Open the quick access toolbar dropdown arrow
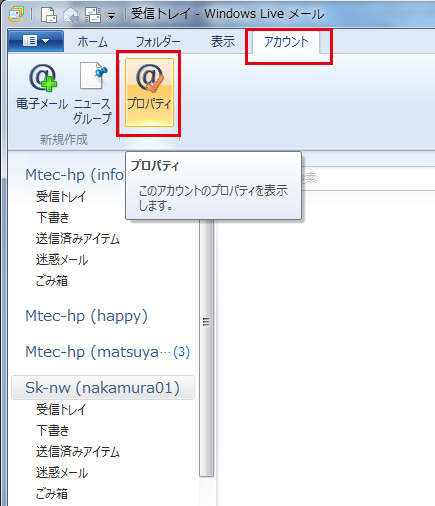Screen dimensions: 435x506 coord(111,16)
